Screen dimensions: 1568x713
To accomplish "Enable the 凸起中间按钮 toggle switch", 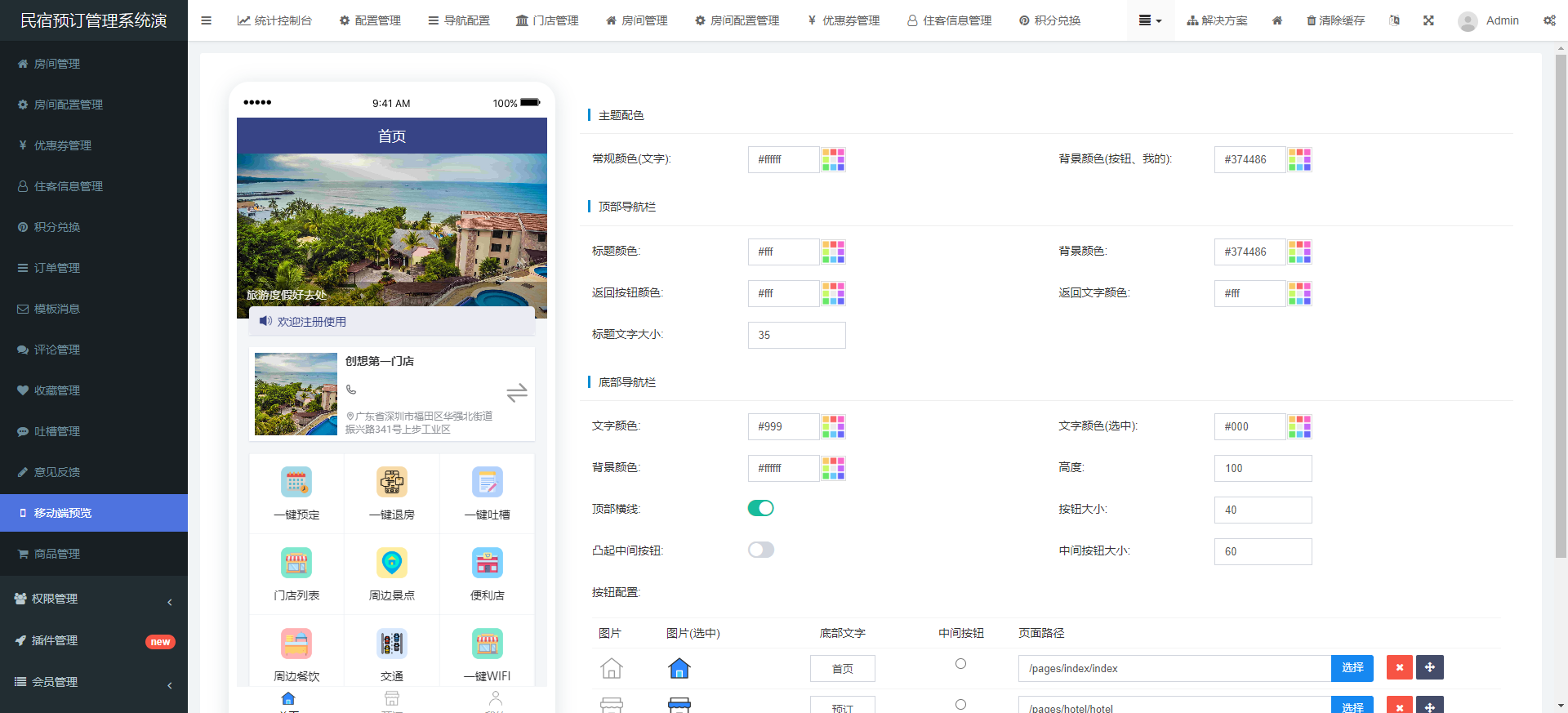I will point(760,550).
